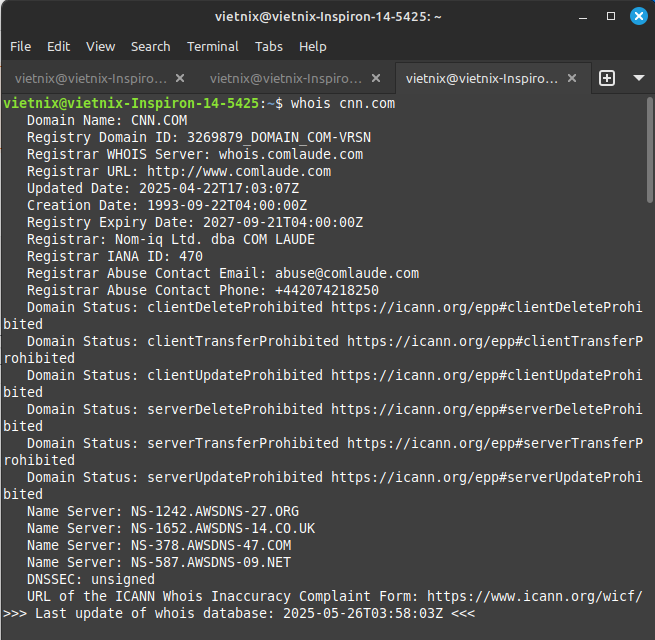Close the third terminal tab
The height and width of the screenshot is (640, 655).
pos(572,78)
